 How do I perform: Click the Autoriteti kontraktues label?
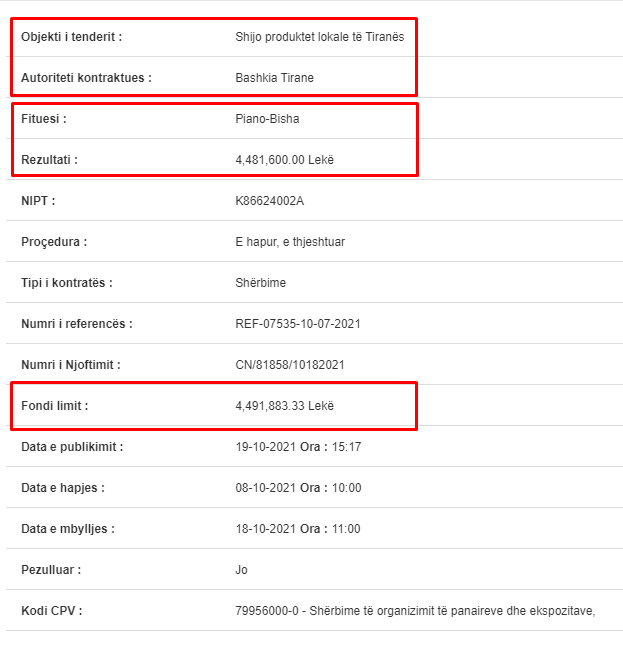click(86, 78)
